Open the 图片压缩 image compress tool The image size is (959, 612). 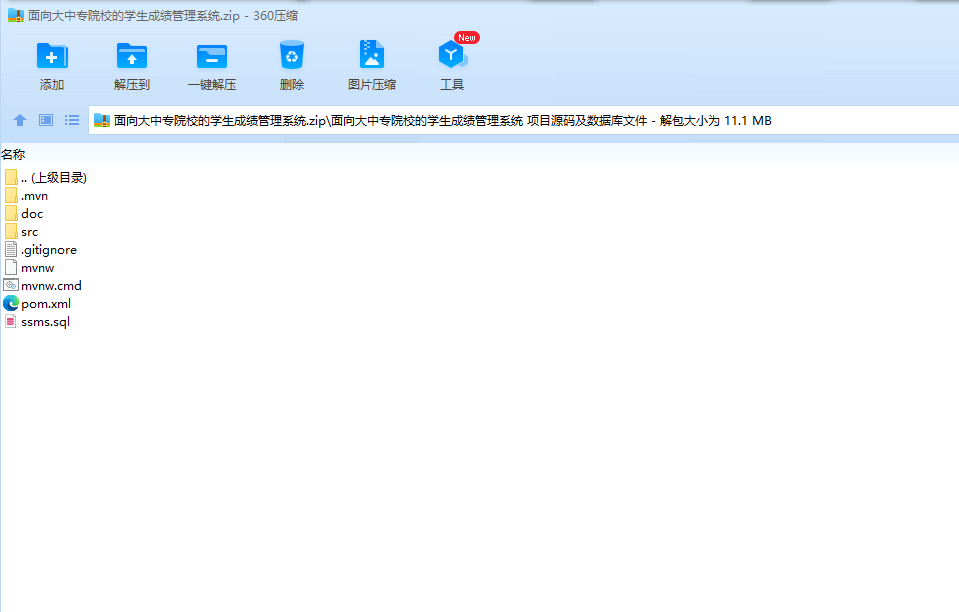pos(372,66)
